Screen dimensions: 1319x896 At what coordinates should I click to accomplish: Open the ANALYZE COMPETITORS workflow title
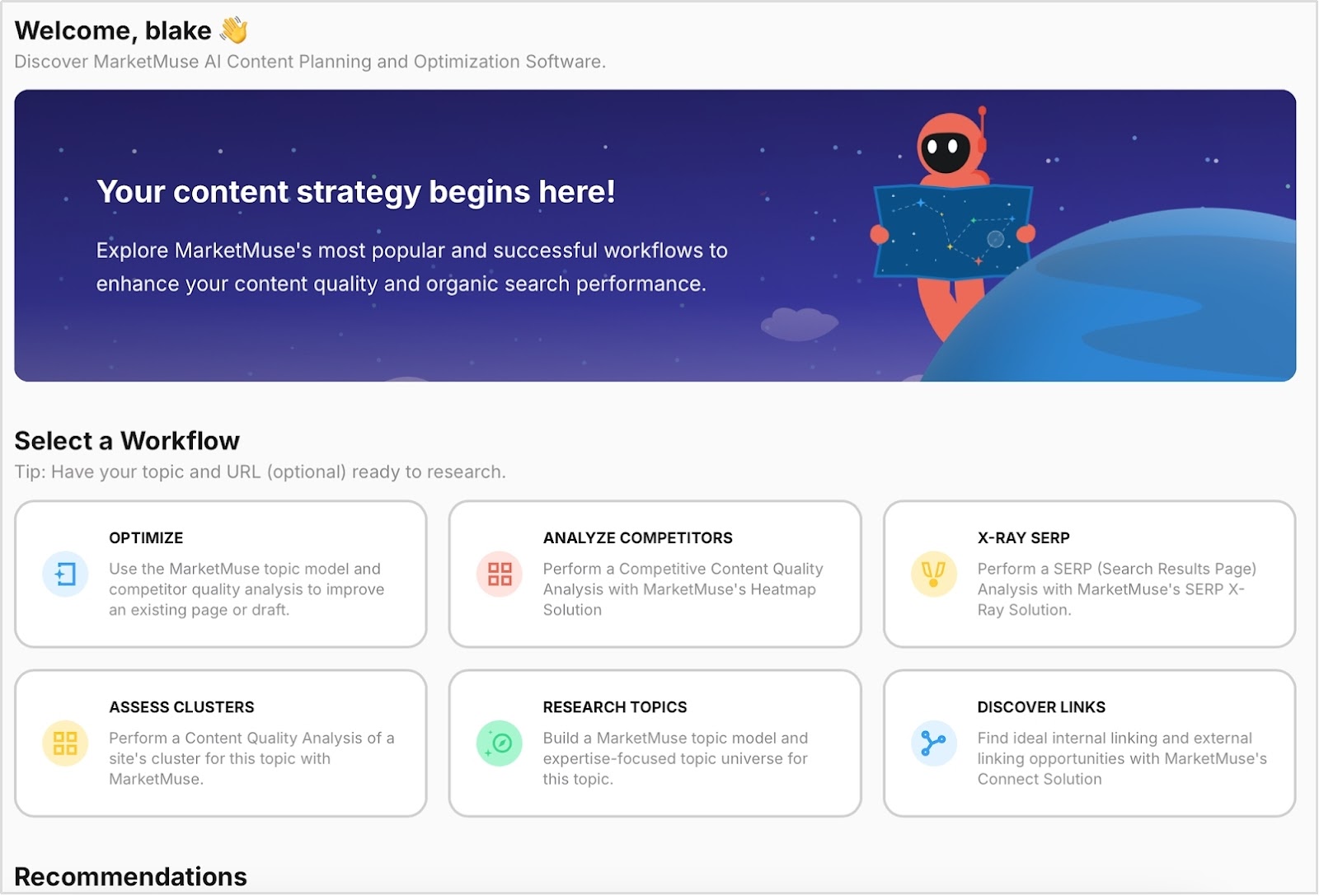click(x=637, y=537)
